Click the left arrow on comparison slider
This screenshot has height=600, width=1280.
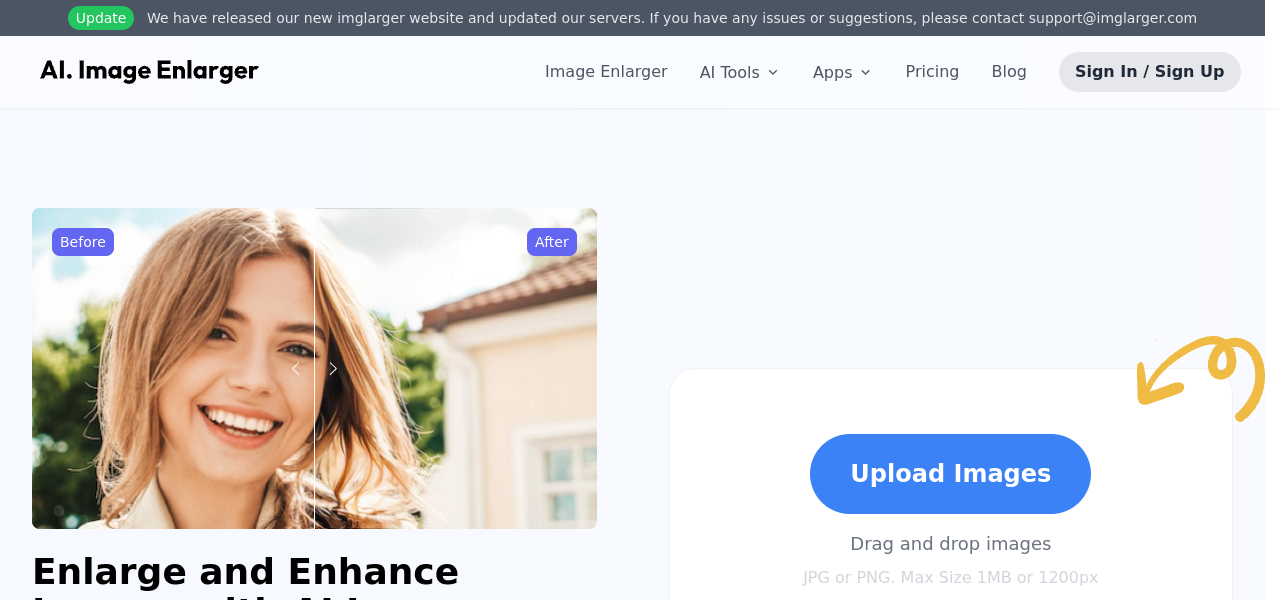coord(296,369)
